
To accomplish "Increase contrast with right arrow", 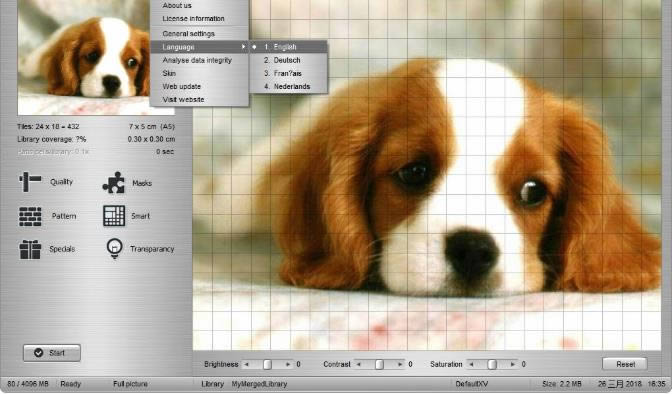I will [x=399, y=364].
